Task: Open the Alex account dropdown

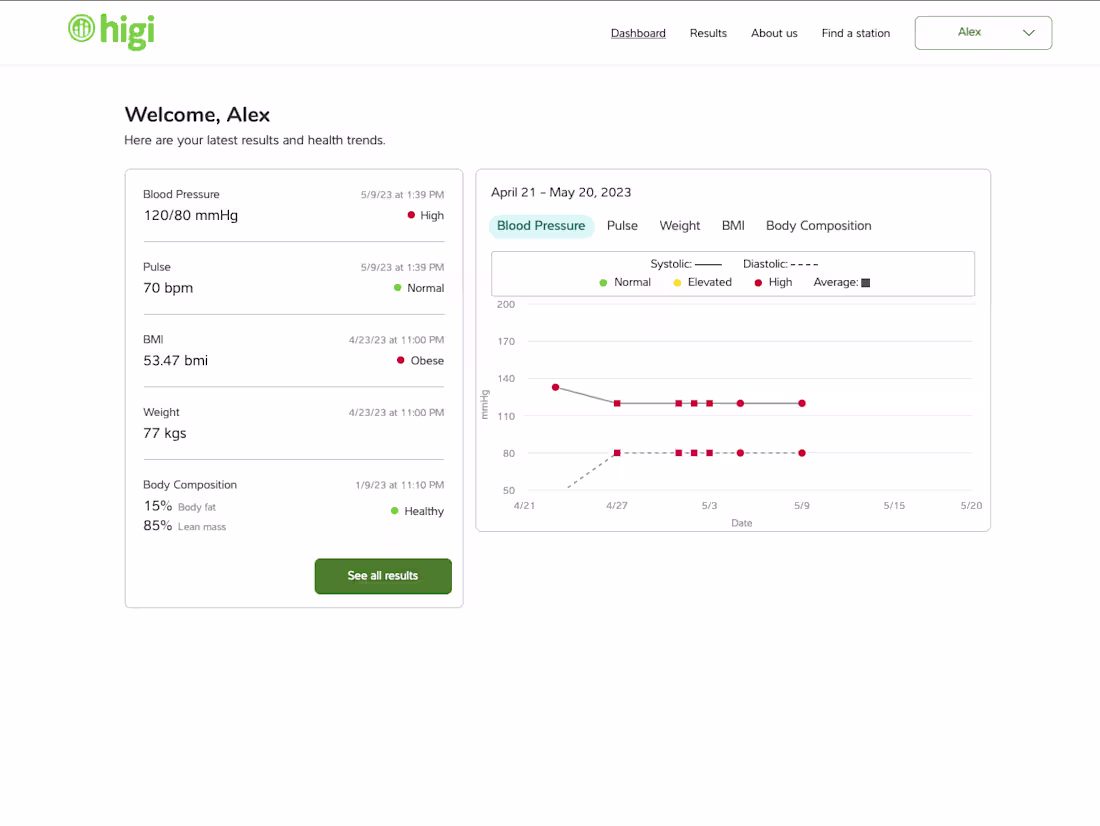Action: pos(983,33)
